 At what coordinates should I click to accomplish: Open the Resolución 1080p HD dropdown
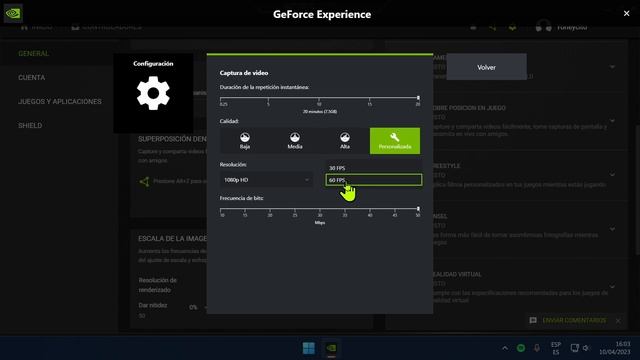(266, 180)
